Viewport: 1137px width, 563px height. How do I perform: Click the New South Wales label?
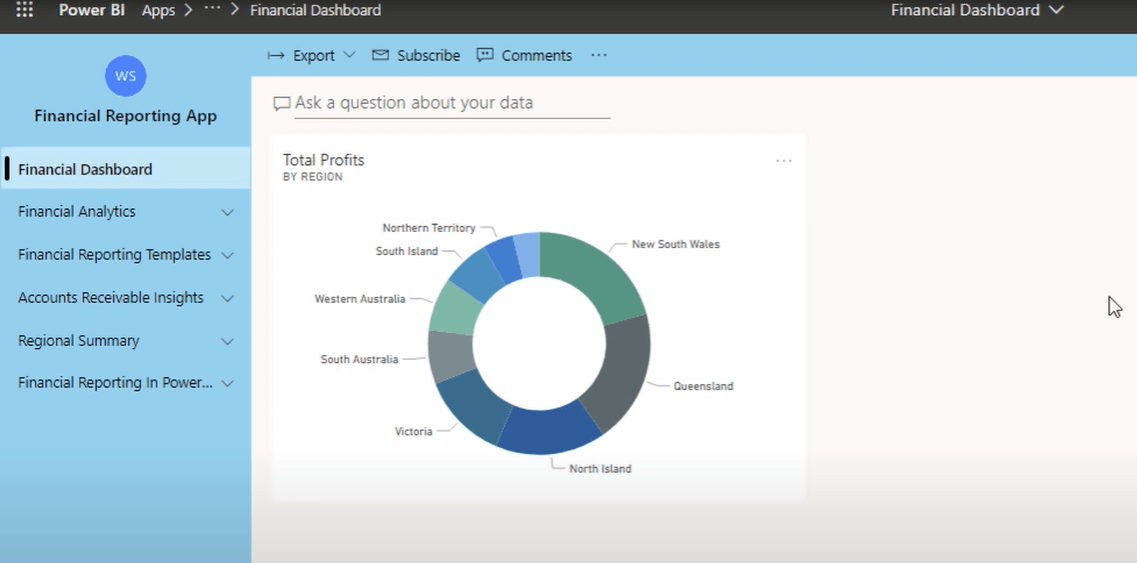676,244
